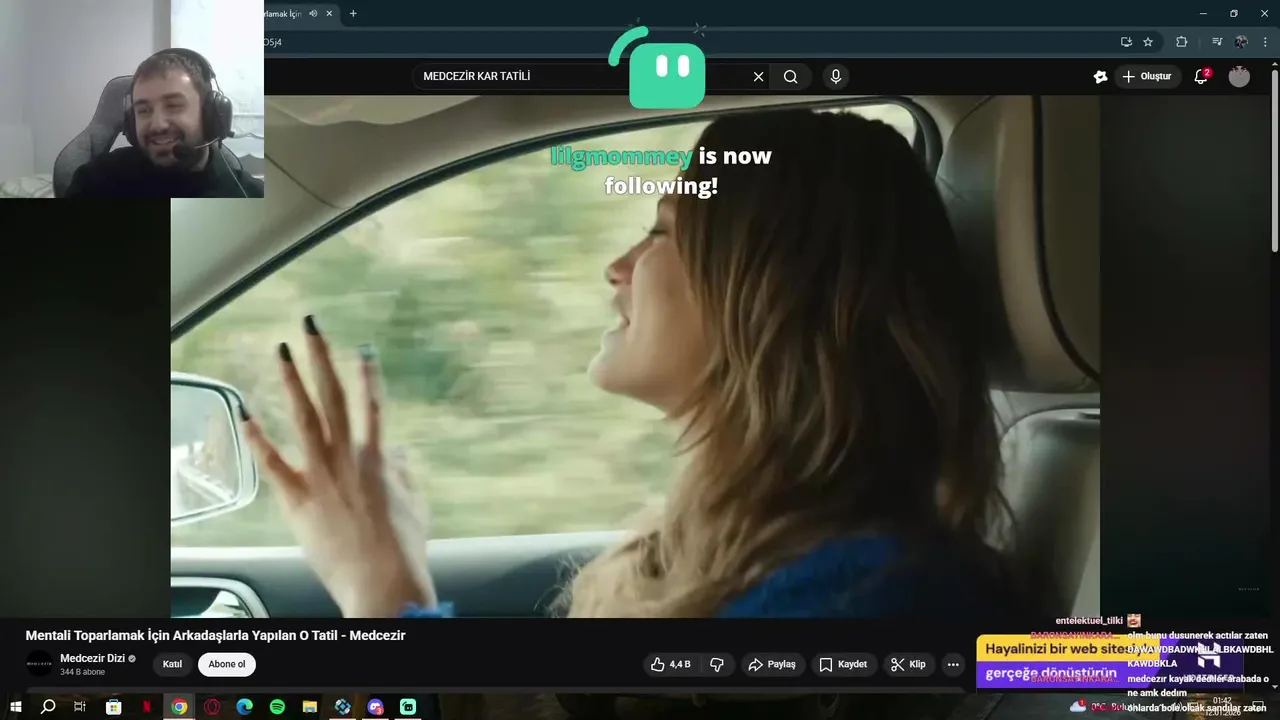Close the current Chrome tab
1280x720 pixels.
(x=329, y=13)
